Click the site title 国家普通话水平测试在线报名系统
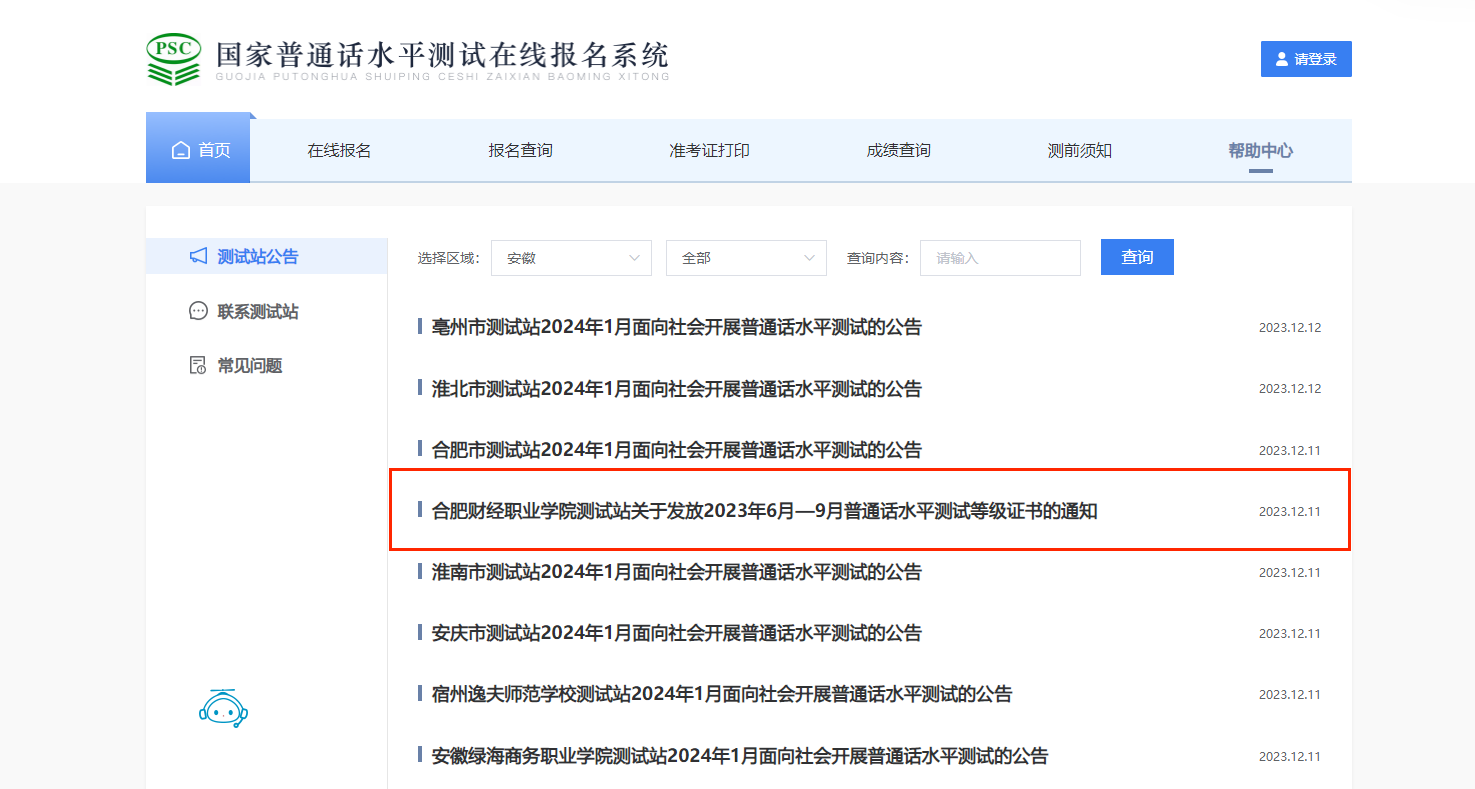 443,55
